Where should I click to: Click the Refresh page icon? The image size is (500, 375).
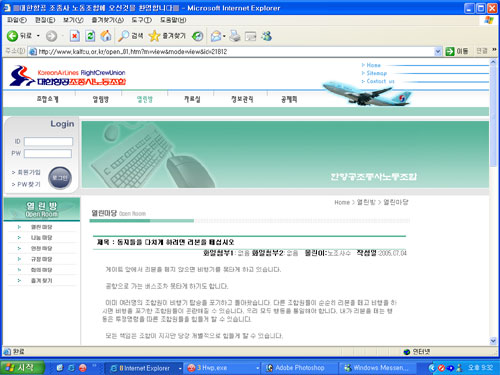(90, 36)
